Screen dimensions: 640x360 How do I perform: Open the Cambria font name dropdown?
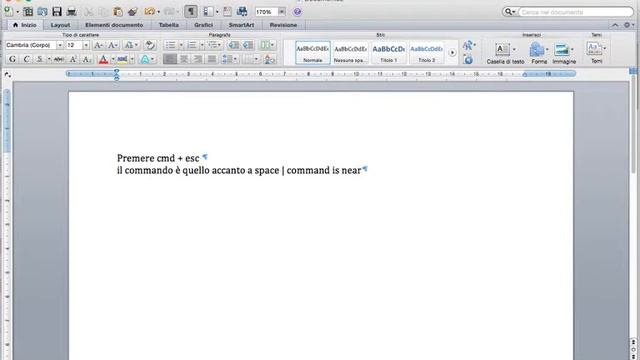(x=60, y=45)
